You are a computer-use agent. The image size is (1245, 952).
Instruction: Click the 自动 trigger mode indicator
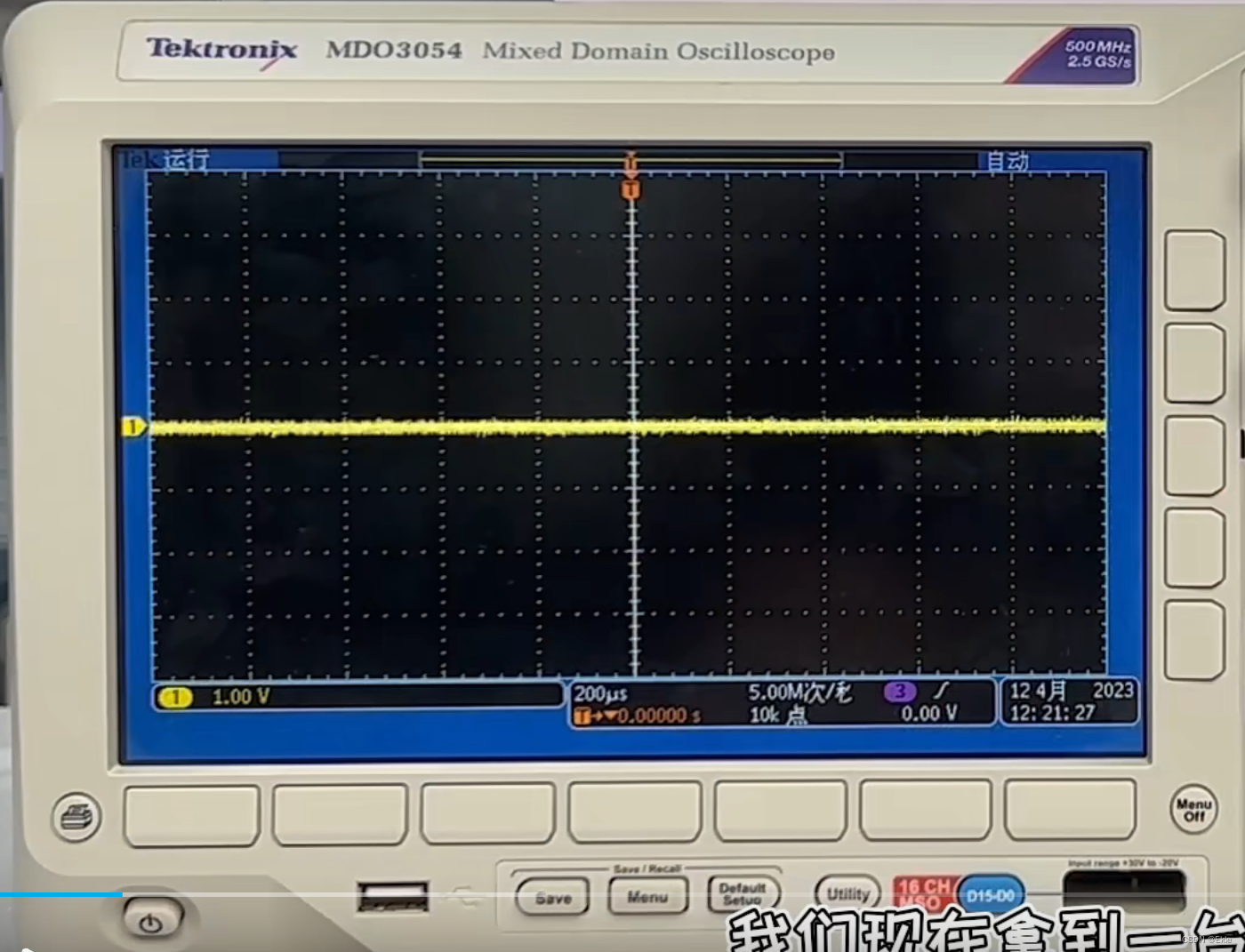pyautogui.click(x=1008, y=161)
